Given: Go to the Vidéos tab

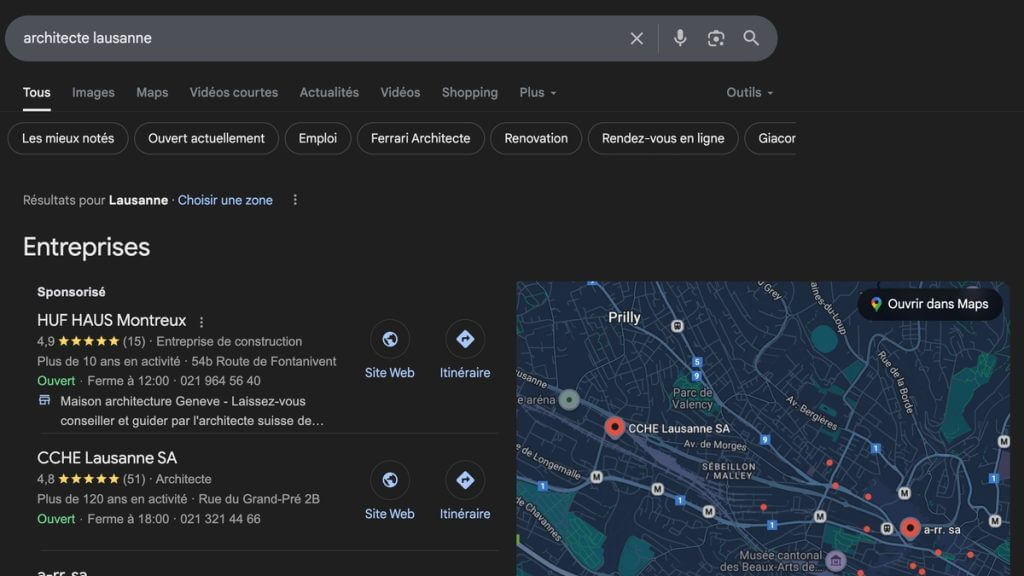Looking at the screenshot, I should [400, 93].
